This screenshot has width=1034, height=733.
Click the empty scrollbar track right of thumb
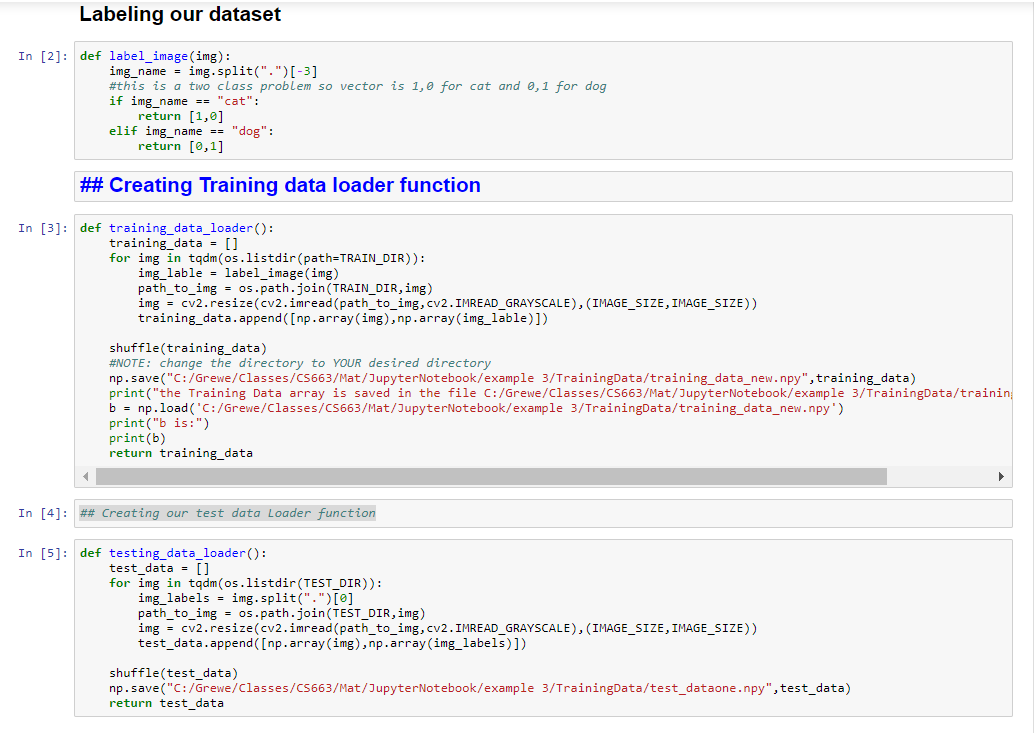pyautogui.click(x=940, y=477)
